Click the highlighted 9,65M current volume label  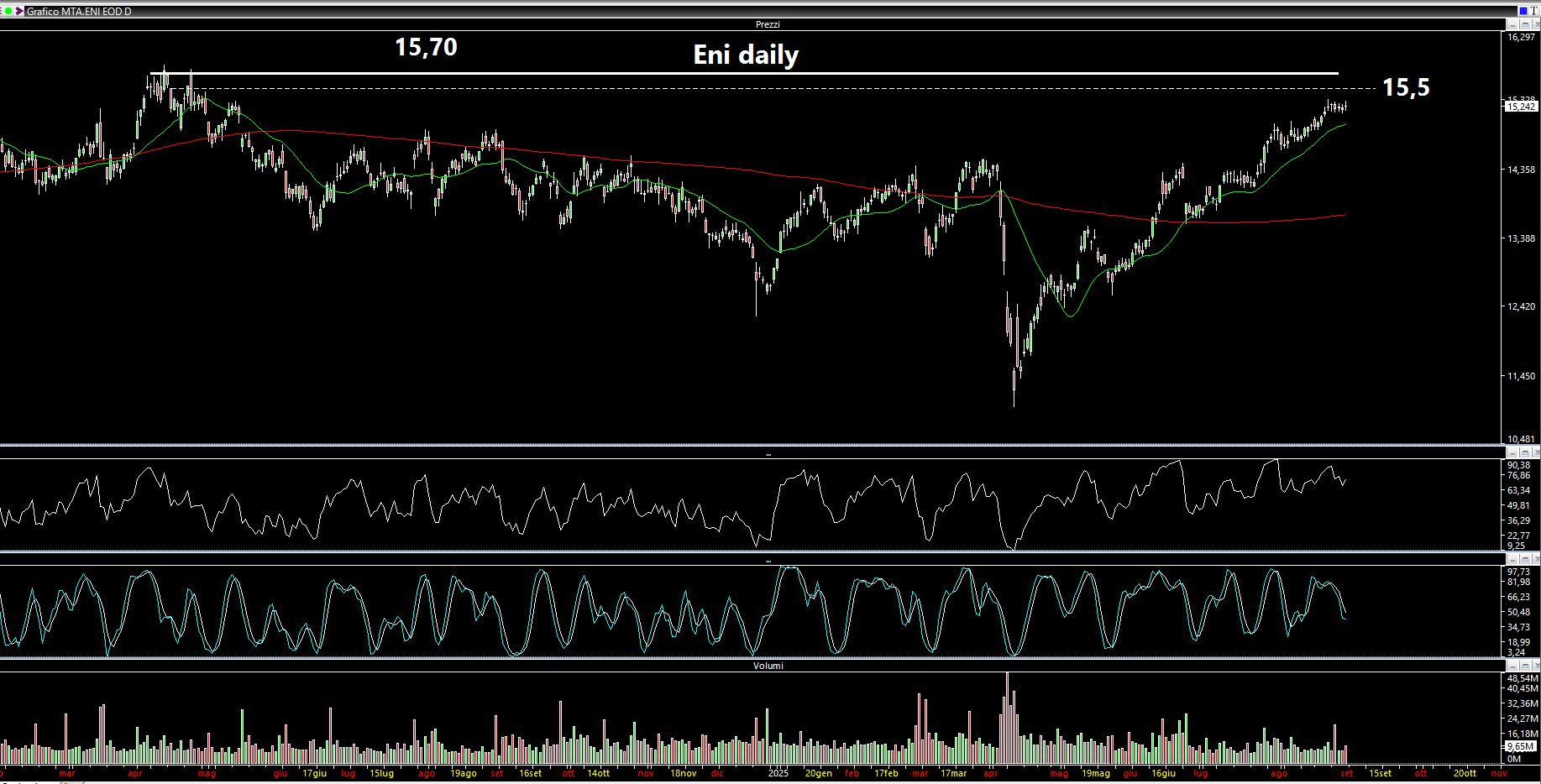pyautogui.click(x=1521, y=745)
